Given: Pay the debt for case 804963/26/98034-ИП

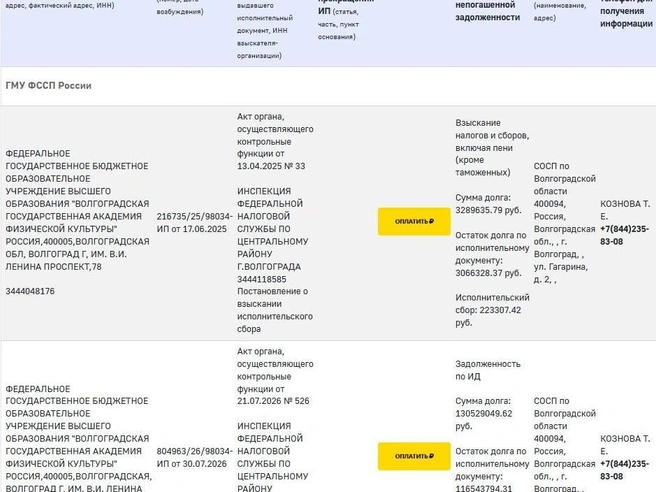Looking at the screenshot, I should tap(414, 456).
